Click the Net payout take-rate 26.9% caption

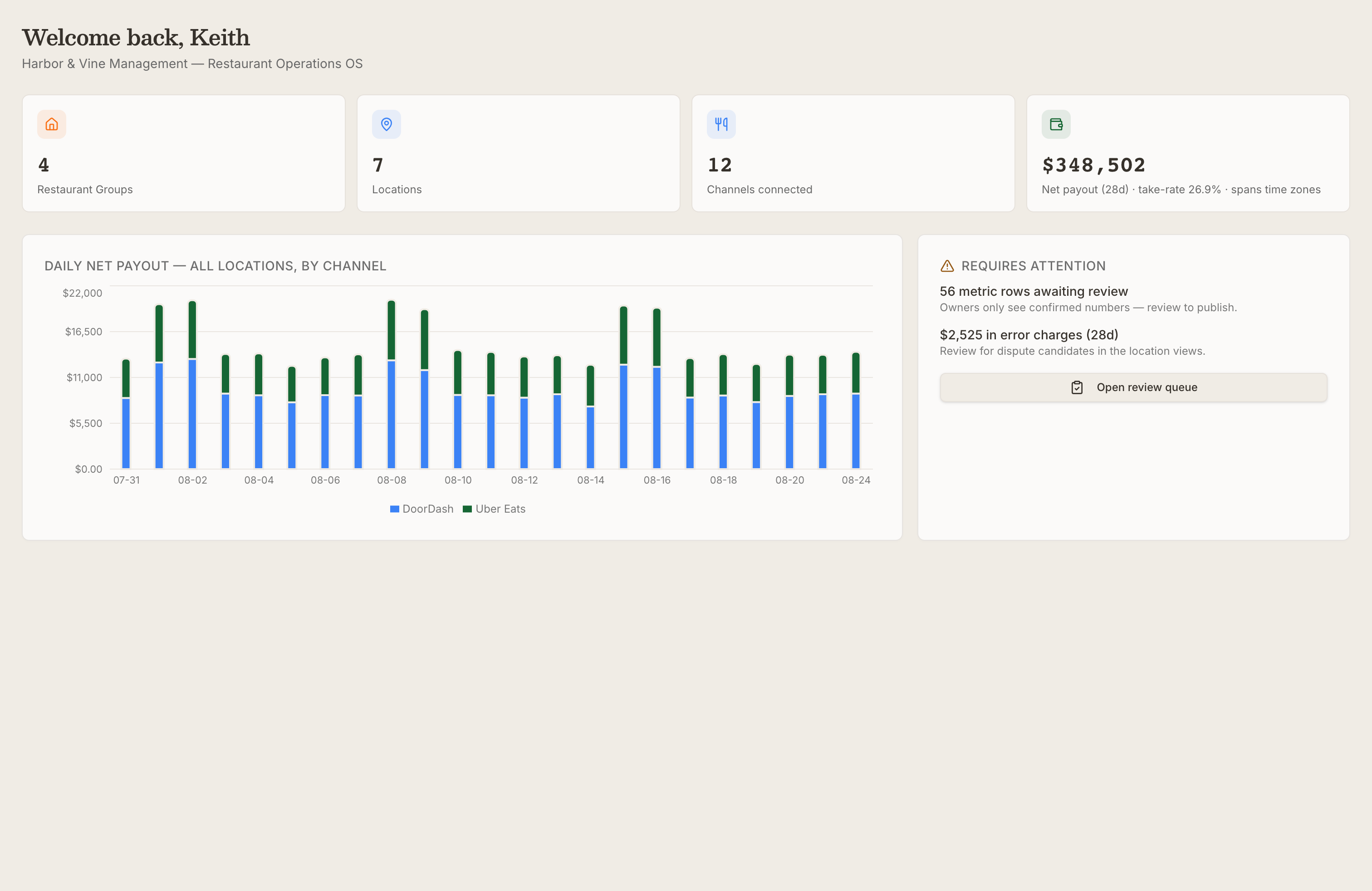[1181, 190]
